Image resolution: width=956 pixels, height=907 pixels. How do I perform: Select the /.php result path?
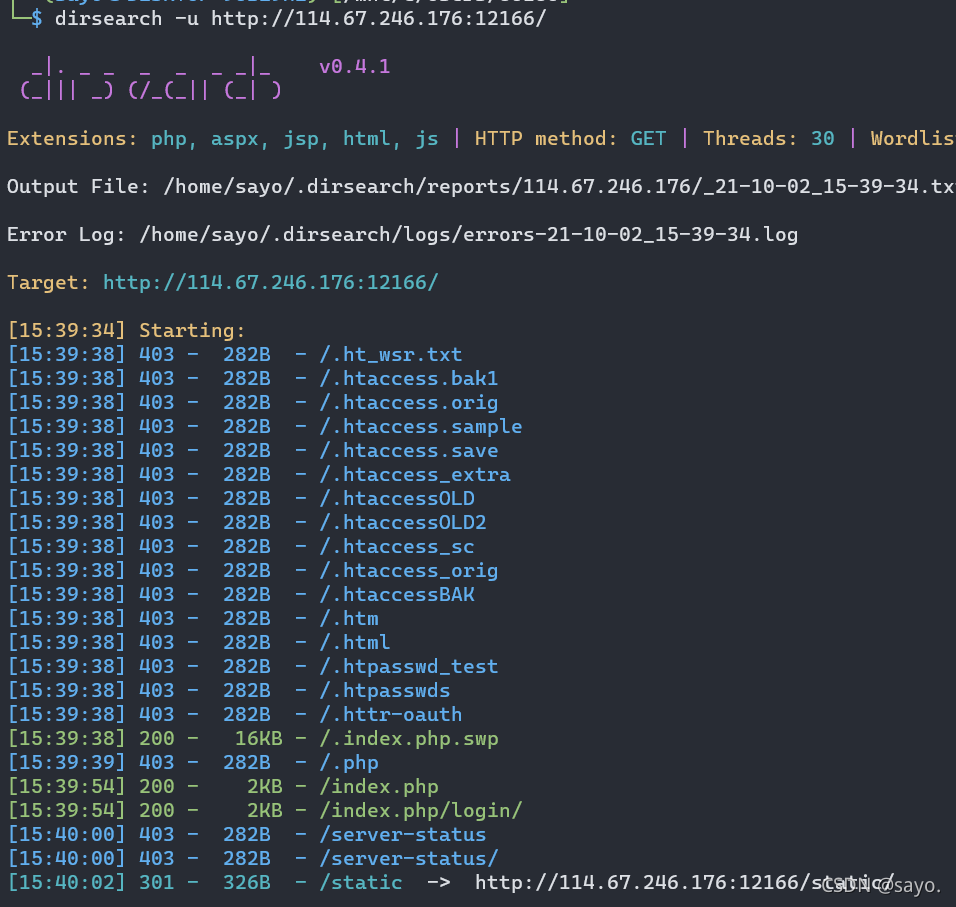349,763
